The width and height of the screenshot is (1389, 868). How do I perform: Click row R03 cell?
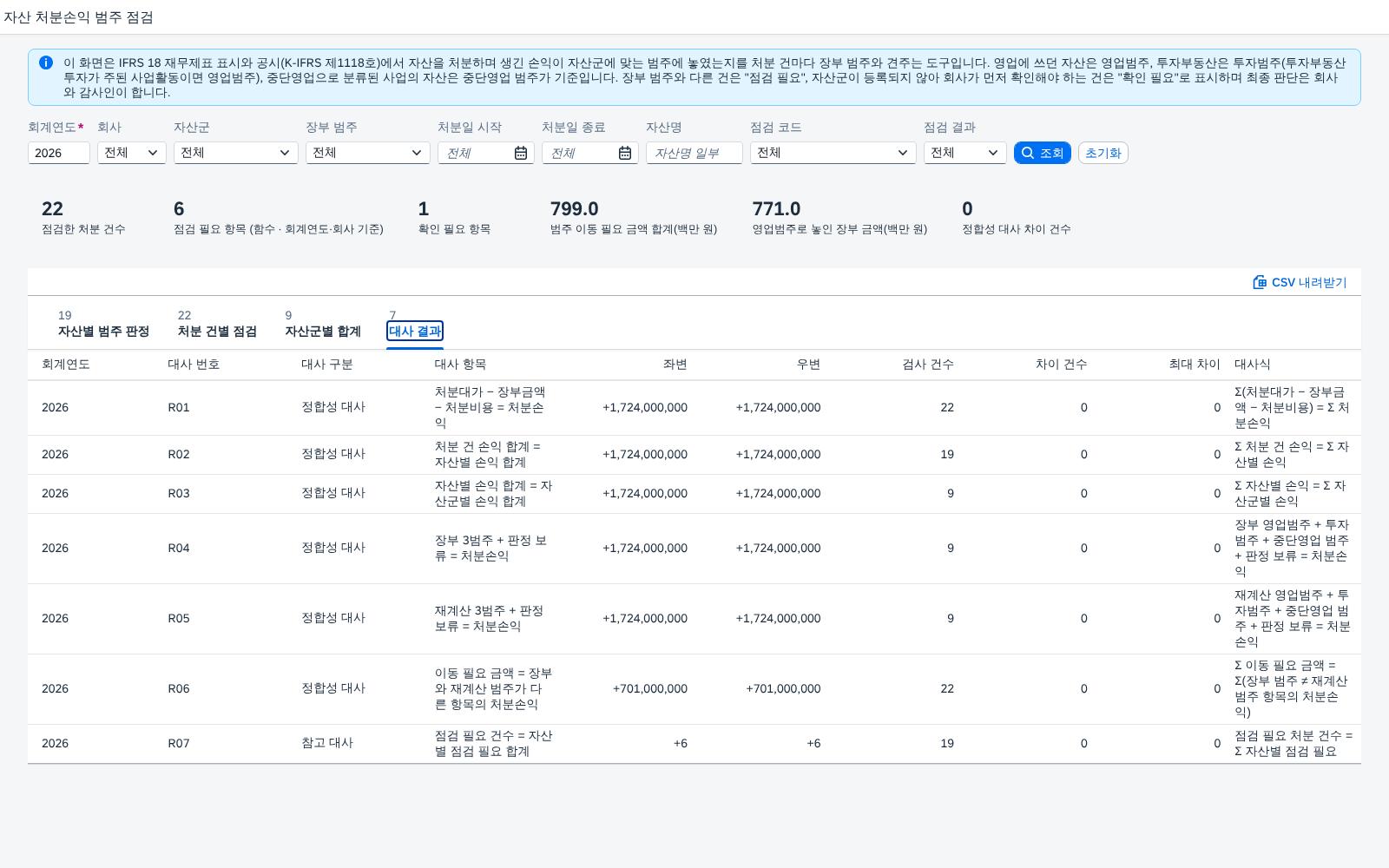(178, 493)
